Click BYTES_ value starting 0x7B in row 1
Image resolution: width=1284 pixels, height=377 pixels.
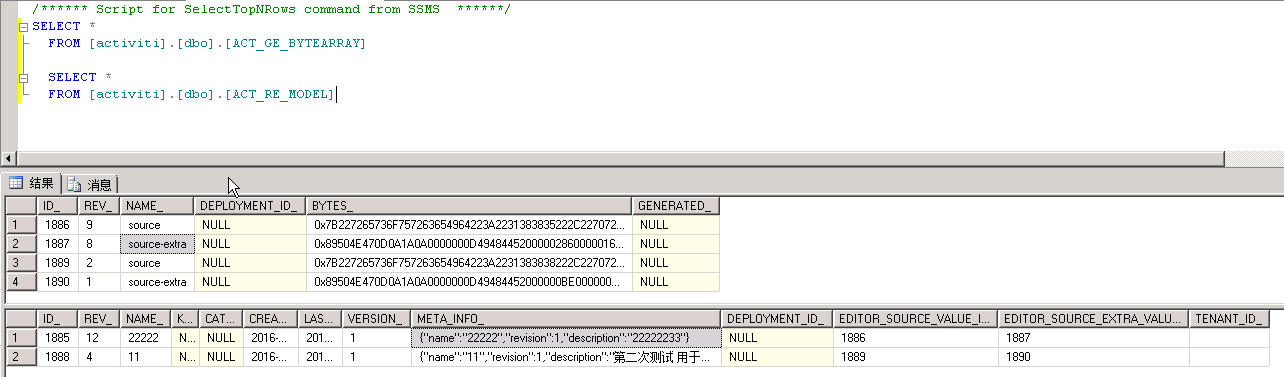click(470, 225)
